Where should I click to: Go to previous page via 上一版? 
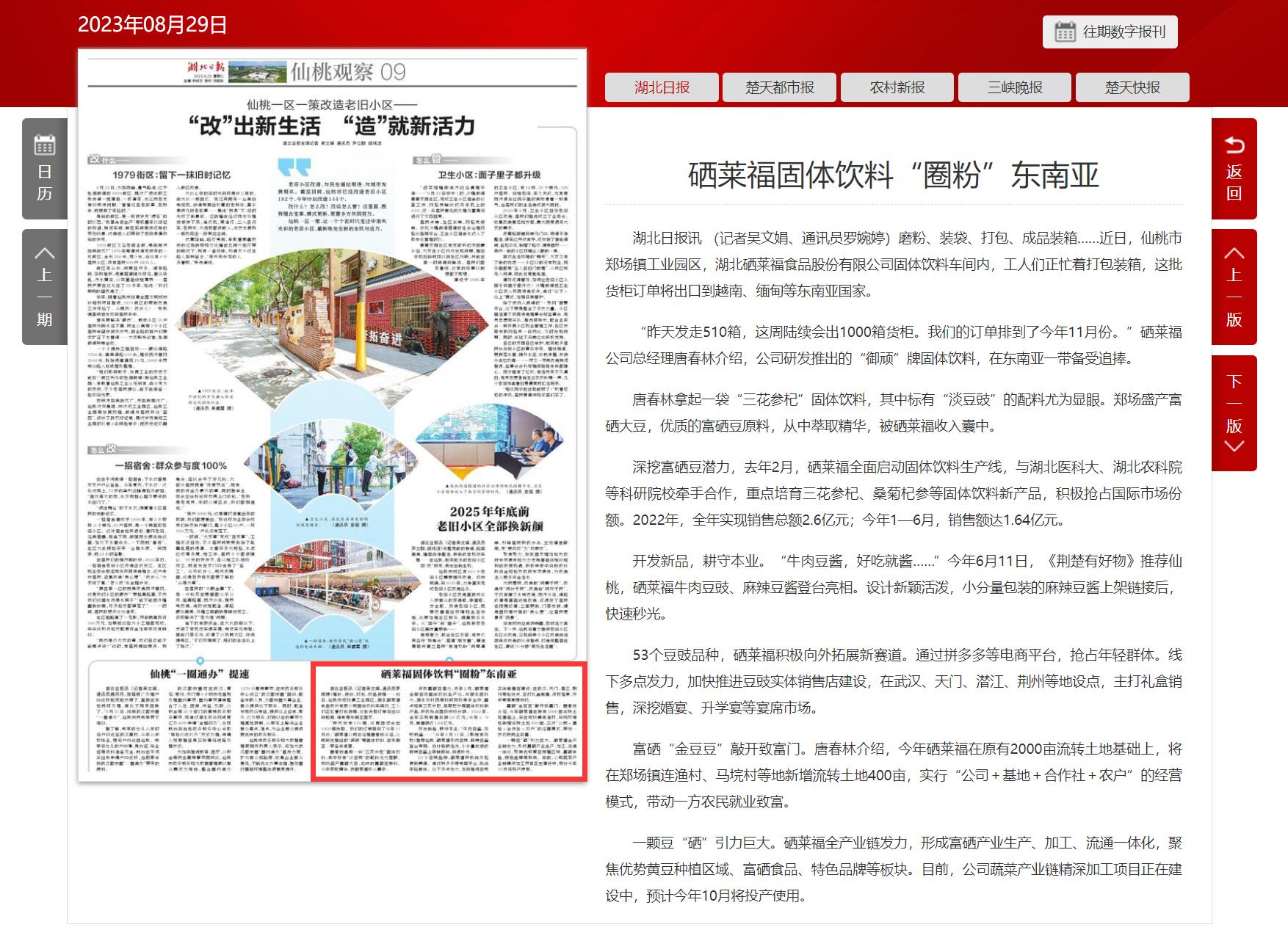(x=1234, y=287)
